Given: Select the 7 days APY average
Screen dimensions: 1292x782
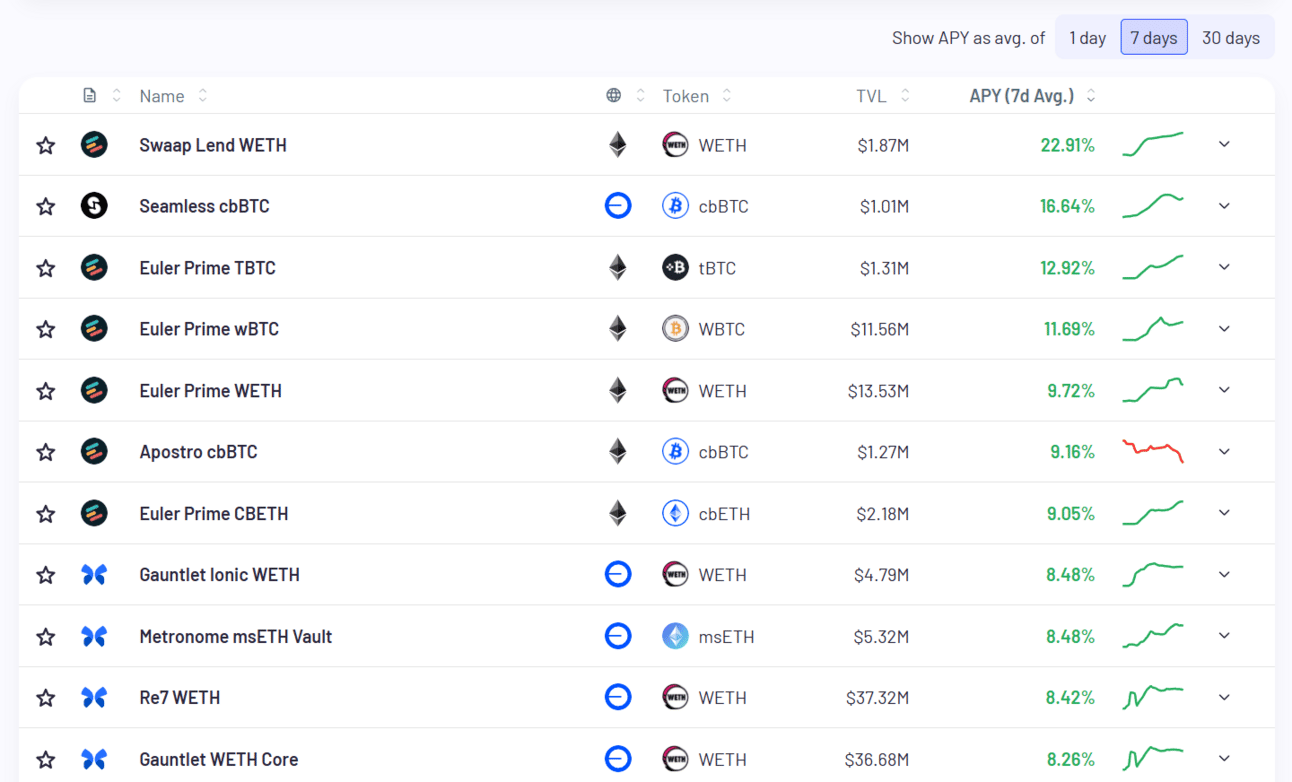Looking at the screenshot, I should click(1154, 38).
